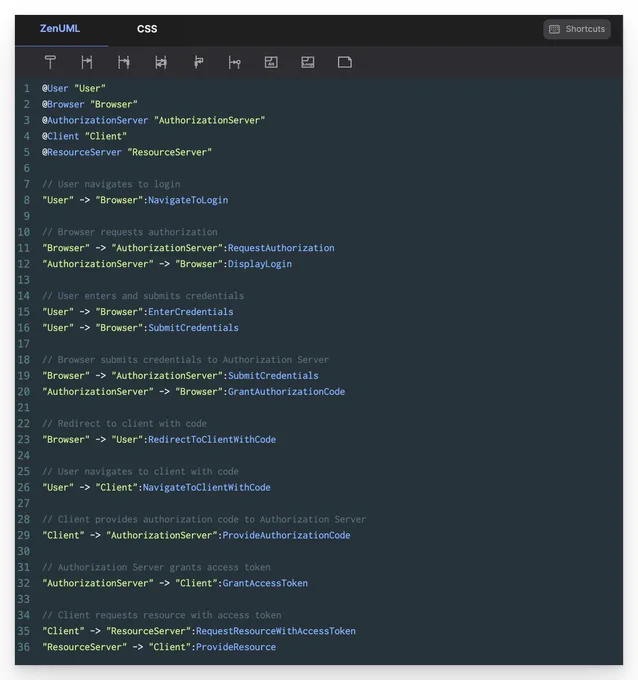The width and height of the screenshot is (638, 680).
Task: Click the @AuthorizationServer declaration line
Action: point(154,121)
